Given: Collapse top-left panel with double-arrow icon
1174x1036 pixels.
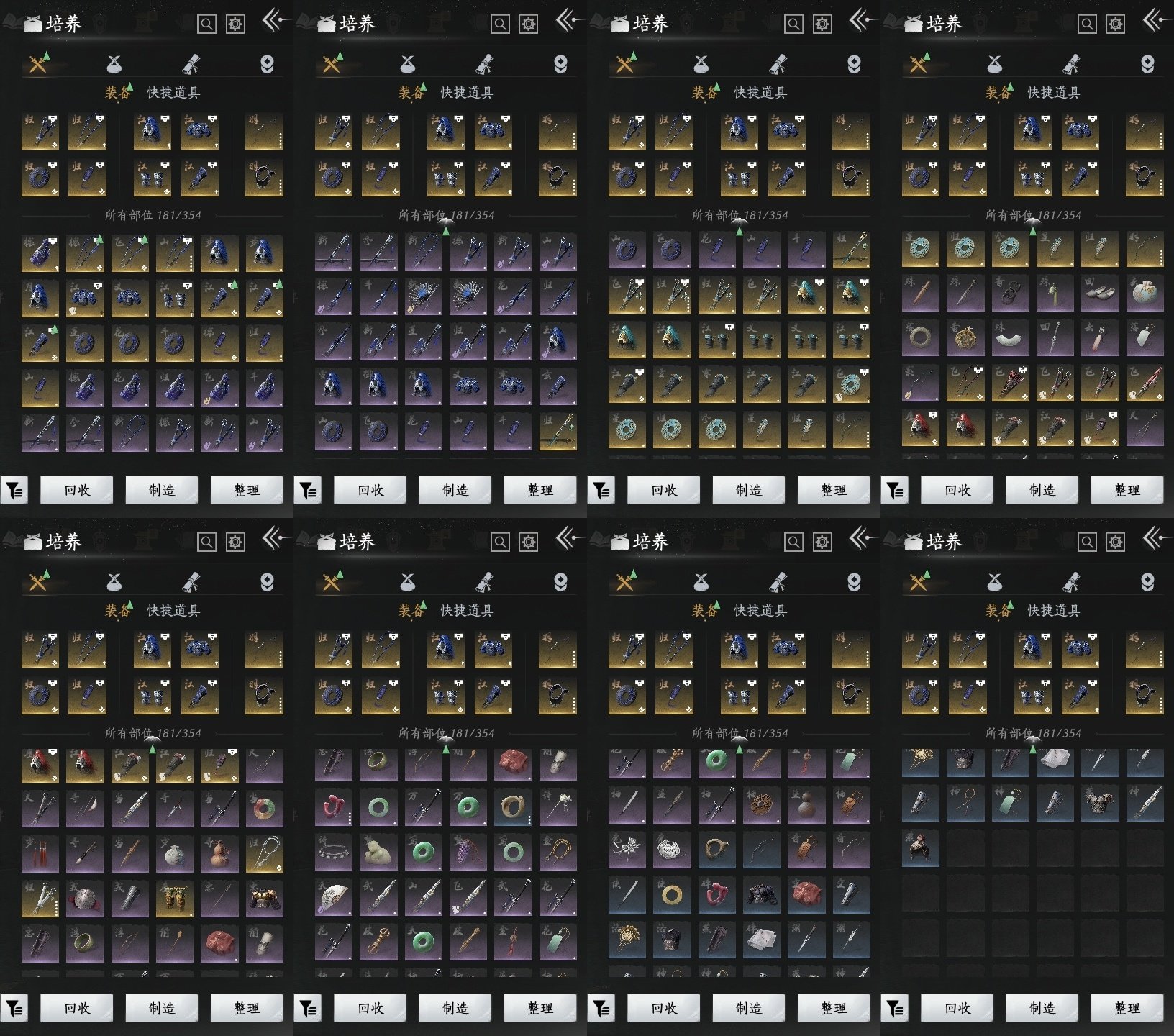Looking at the screenshot, I should tap(273, 21).
